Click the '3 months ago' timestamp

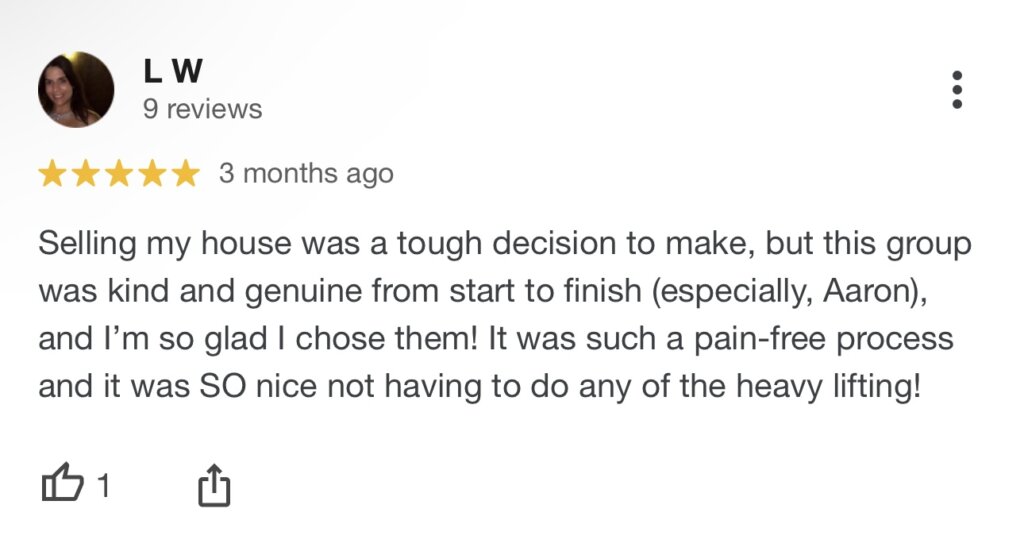[x=306, y=174]
